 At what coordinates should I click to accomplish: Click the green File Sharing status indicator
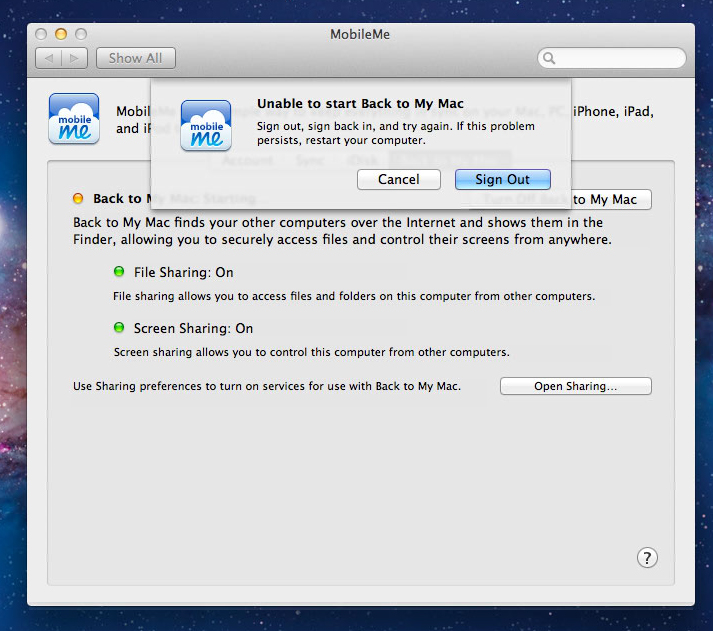(119, 272)
